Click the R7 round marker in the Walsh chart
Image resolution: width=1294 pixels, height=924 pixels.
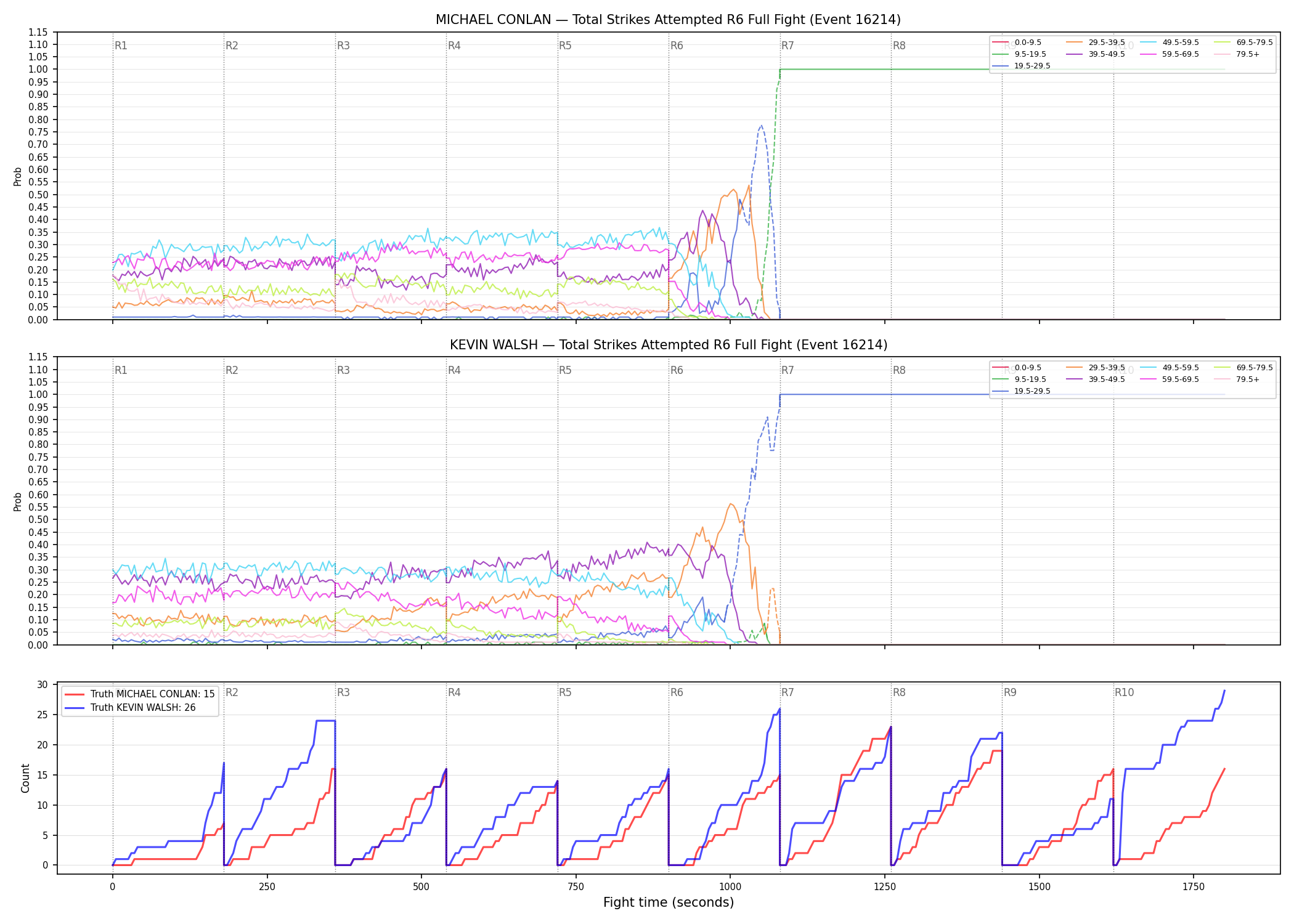[x=787, y=370]
